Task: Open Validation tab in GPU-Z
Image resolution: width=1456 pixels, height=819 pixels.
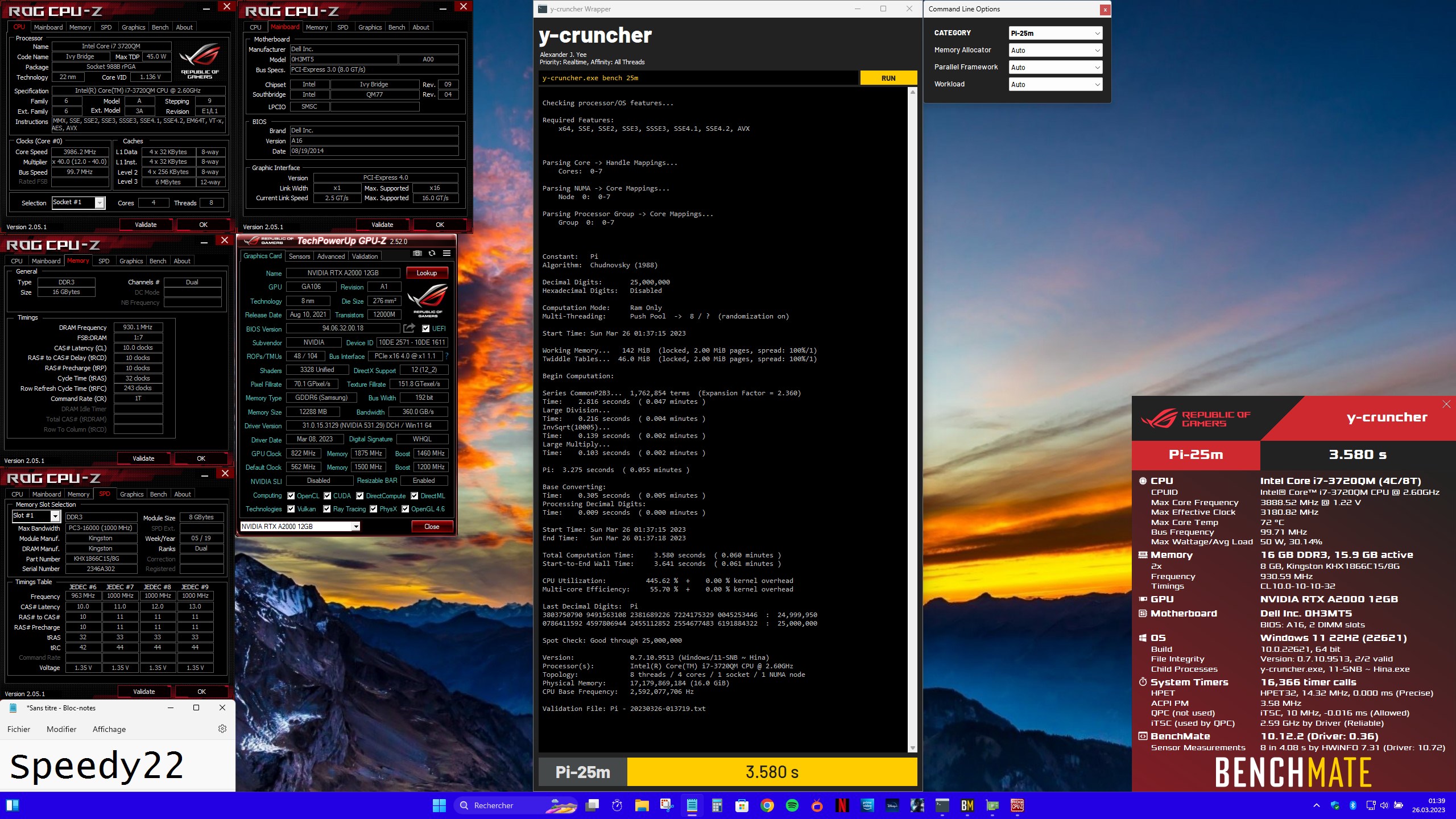Action: (365, 257)
